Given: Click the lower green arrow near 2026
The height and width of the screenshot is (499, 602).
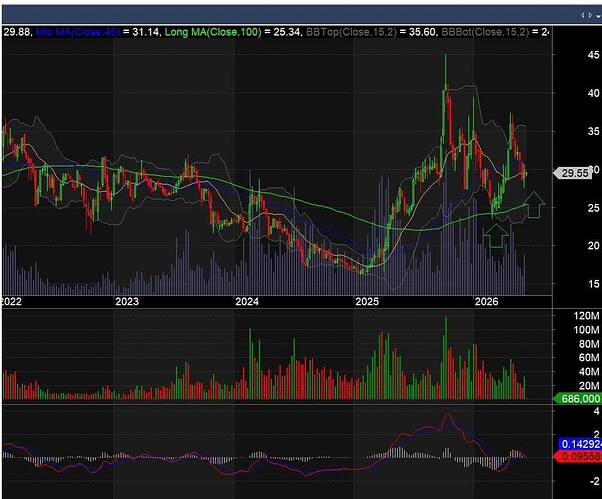Looking at the screenshot, I should (x=496, y=236).
